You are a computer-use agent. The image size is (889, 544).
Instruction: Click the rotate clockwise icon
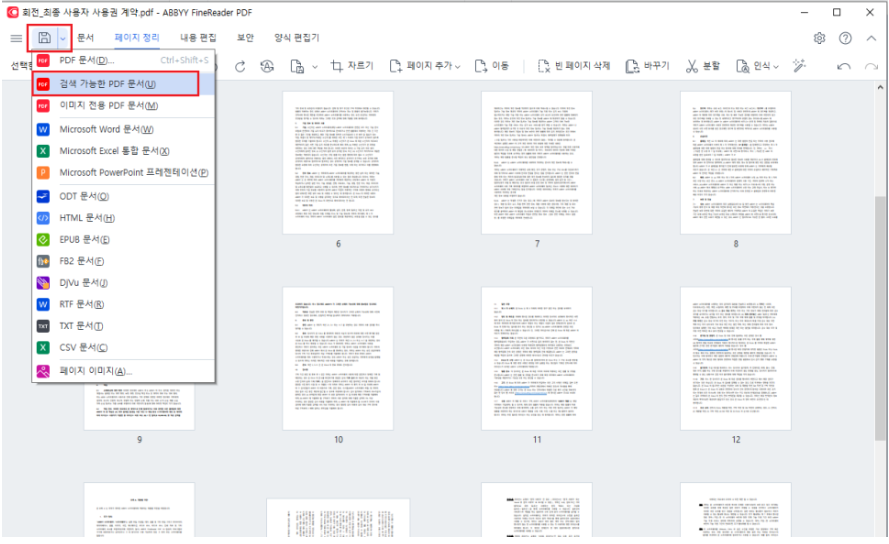pyautogui.click(x=240, y=66)
